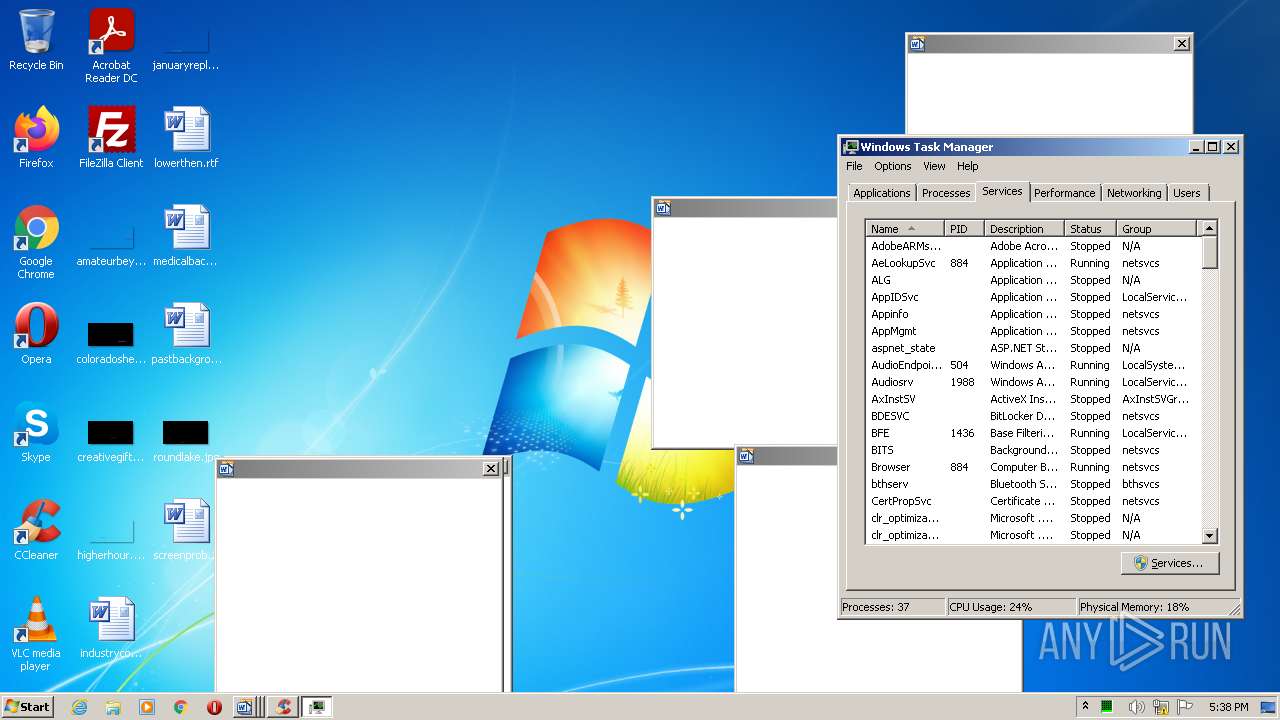Viewport: 1280px width, 720px height.
Task: Open the volume speaker tray icon
Action: point(1136,707)
